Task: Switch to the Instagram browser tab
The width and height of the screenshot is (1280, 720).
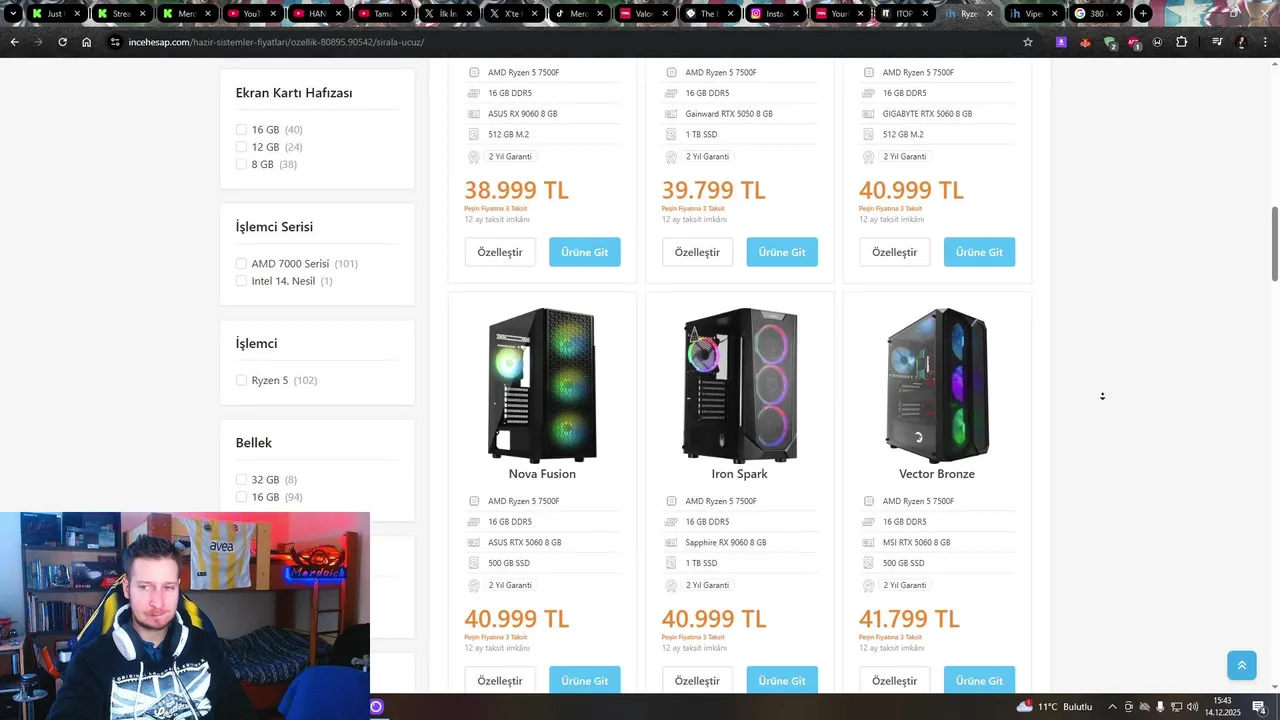Action: 775,14
